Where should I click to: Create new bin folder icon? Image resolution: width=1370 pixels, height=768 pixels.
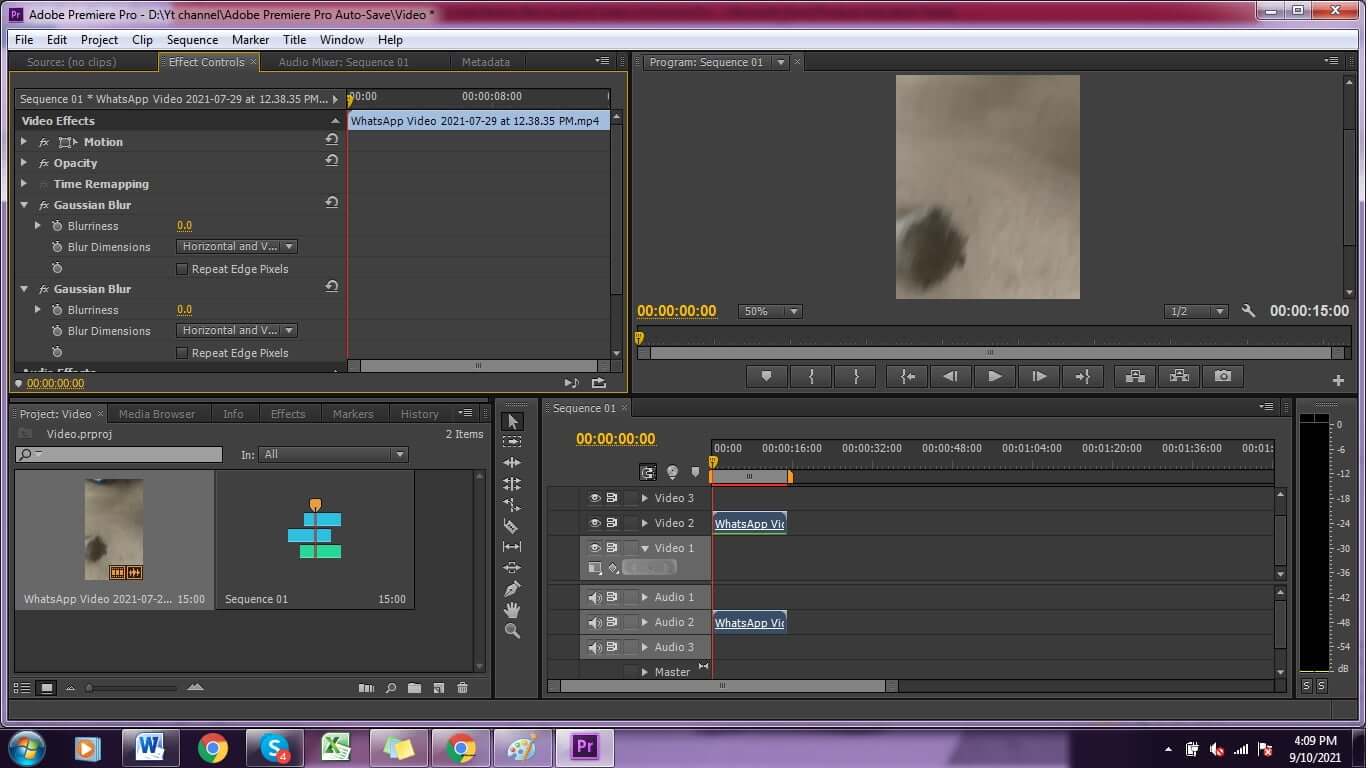pyautogui.click(x=413, y=688)
